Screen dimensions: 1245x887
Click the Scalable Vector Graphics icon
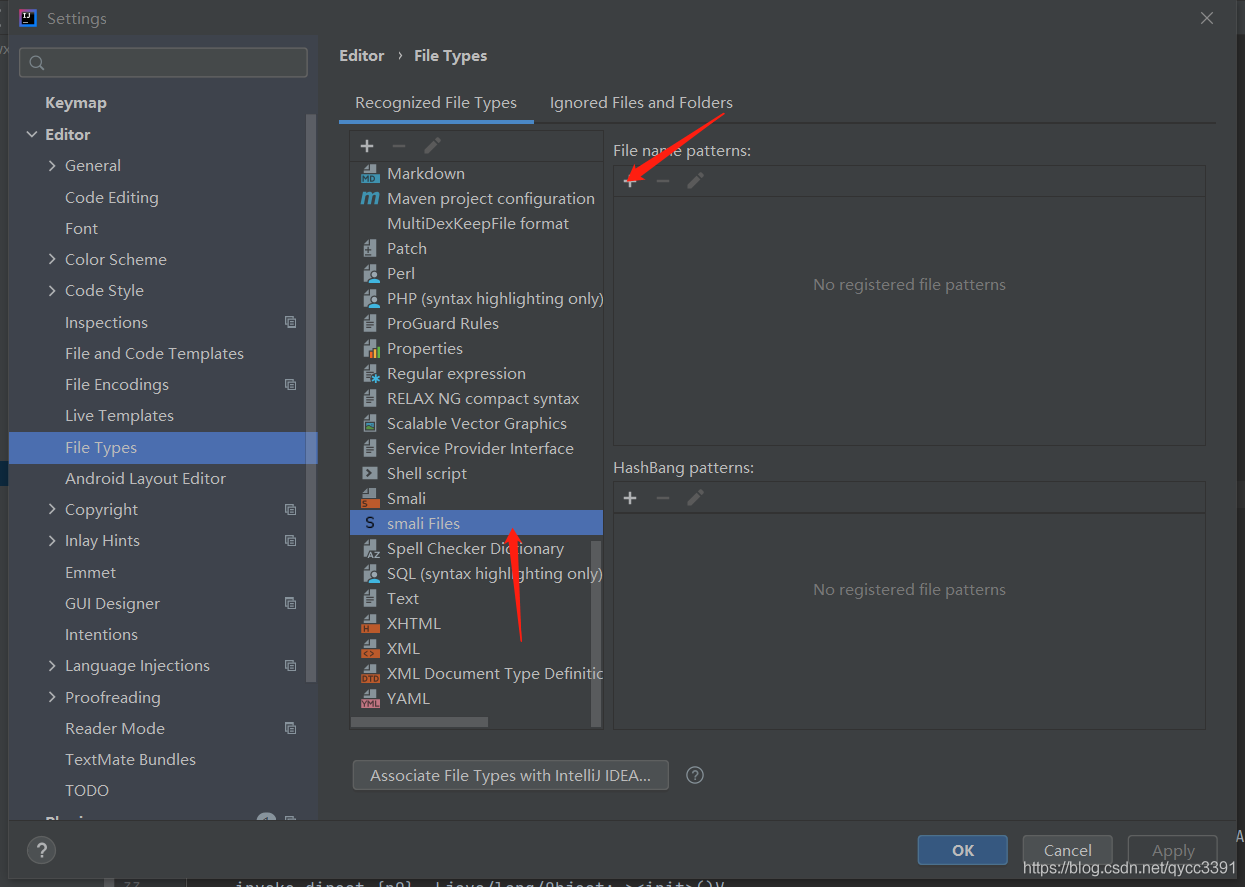pos(370,424)
